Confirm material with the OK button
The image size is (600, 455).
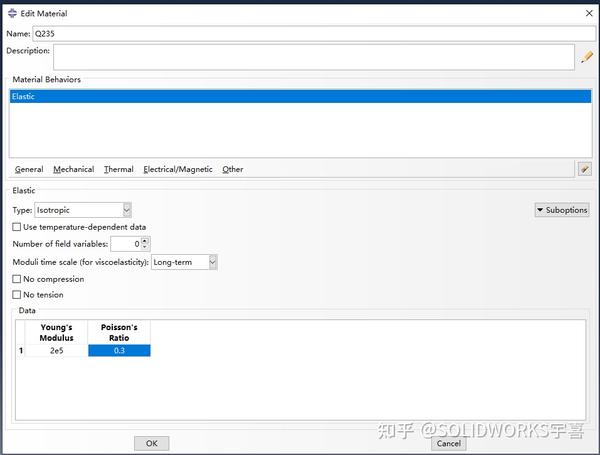pos(152,443)
